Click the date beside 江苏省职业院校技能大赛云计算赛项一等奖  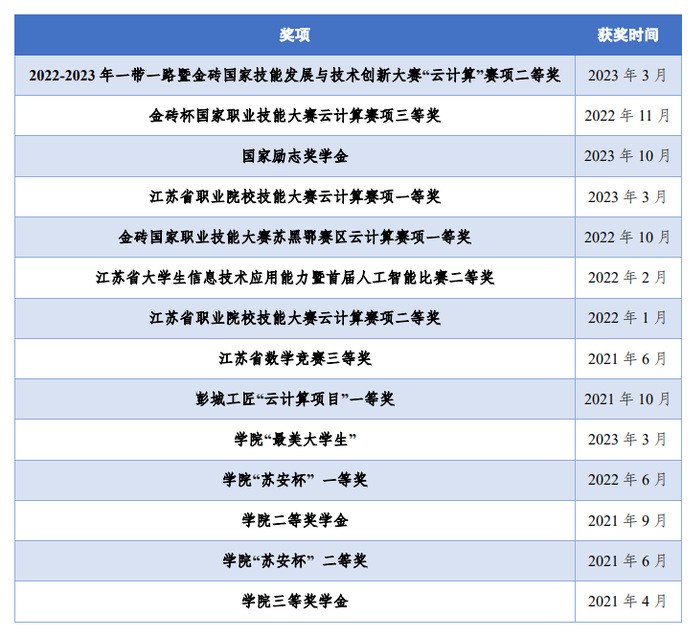click(x=627, y=197)
